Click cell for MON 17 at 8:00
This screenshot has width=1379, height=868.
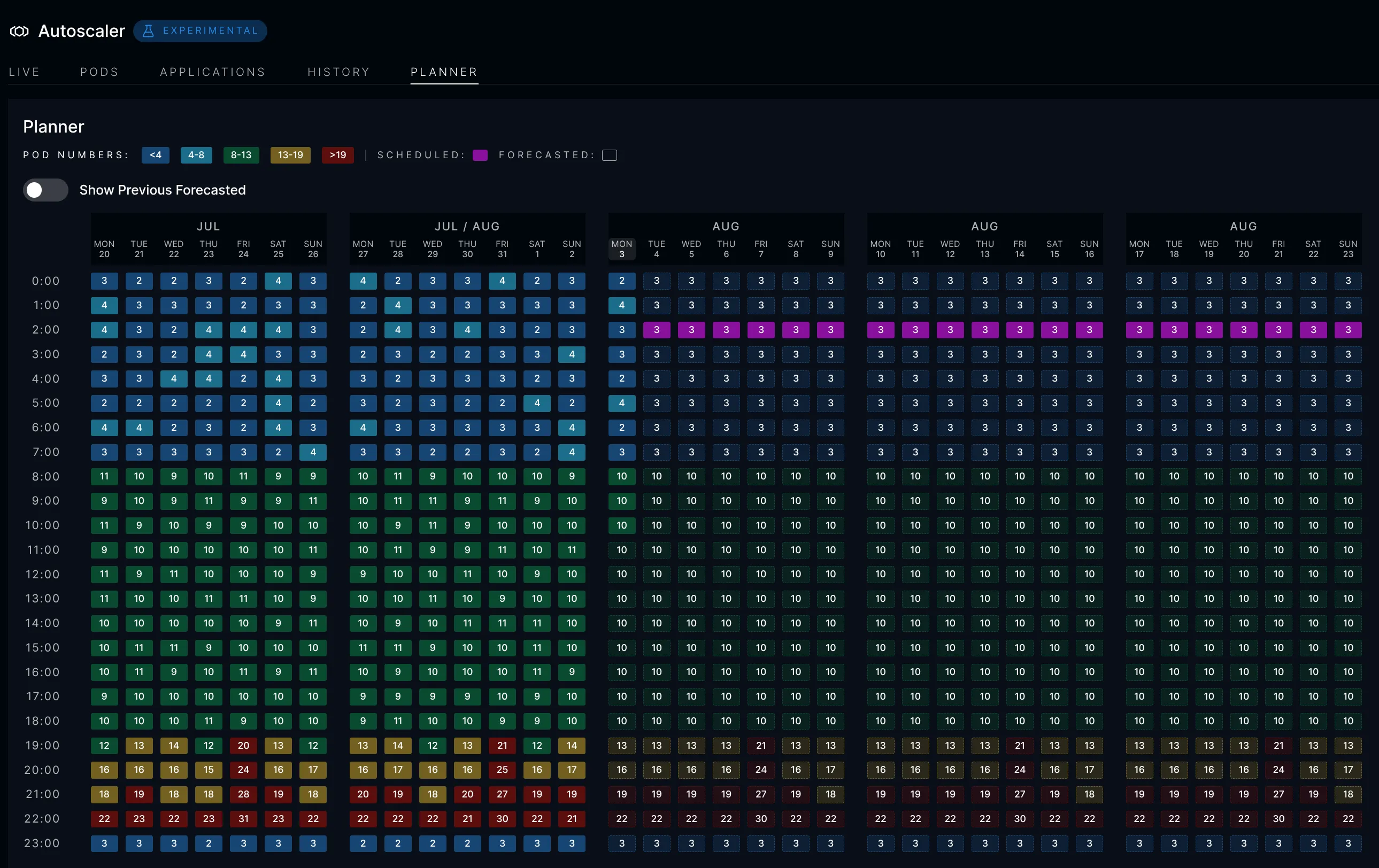1139,476
